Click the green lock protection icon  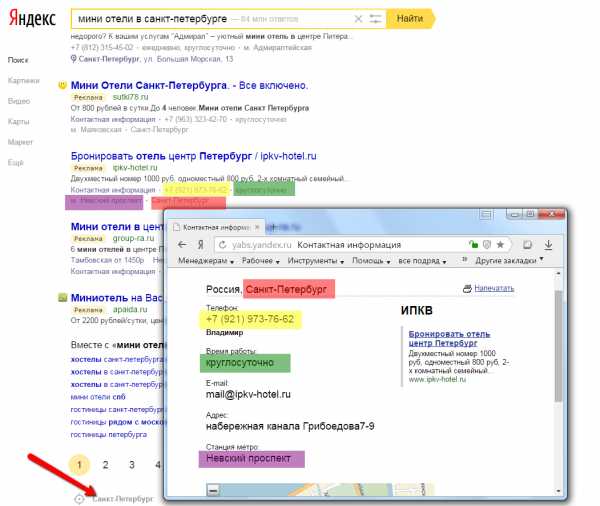tap(473, 244)
